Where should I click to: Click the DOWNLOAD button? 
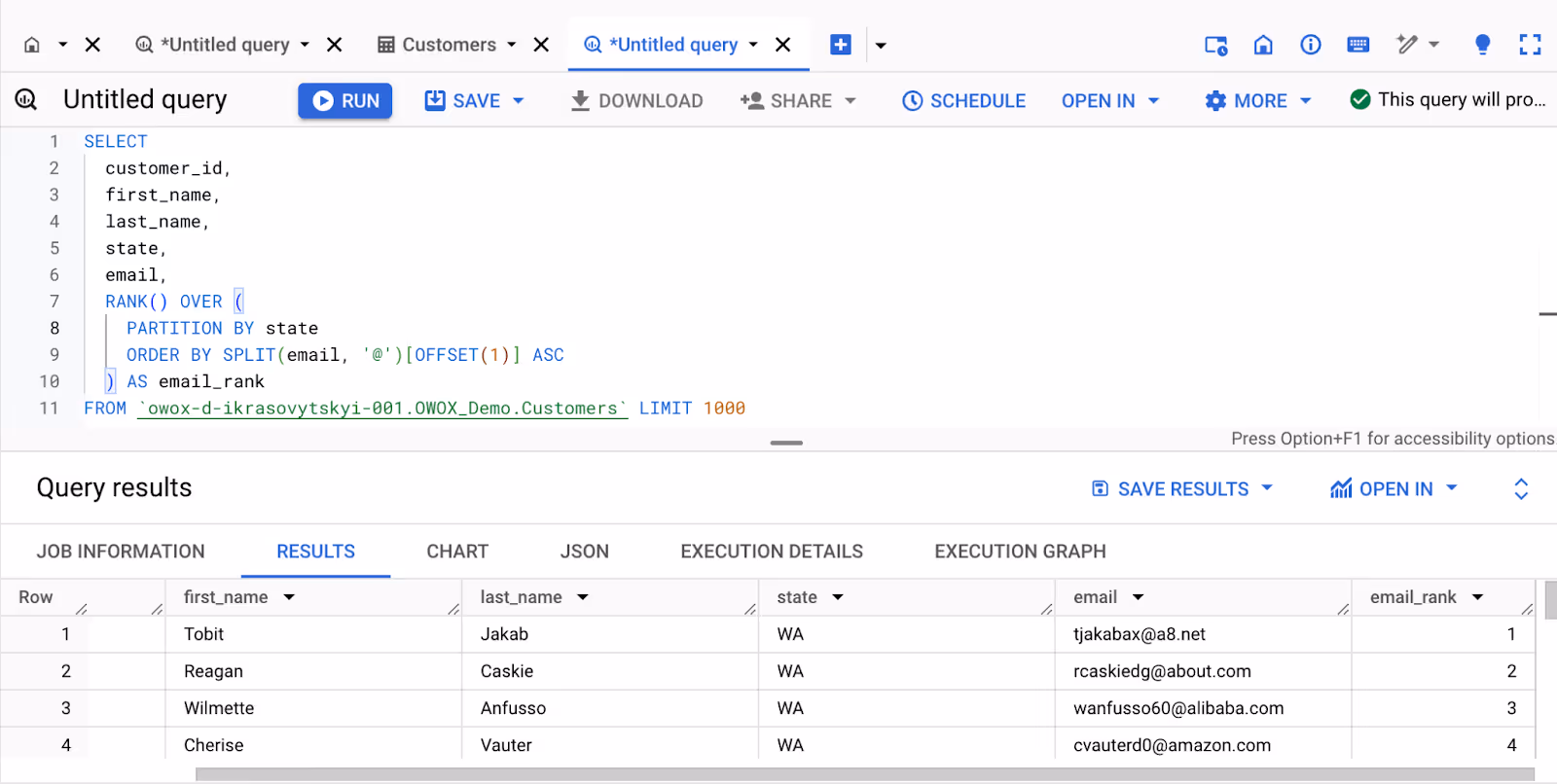[636, 101]
